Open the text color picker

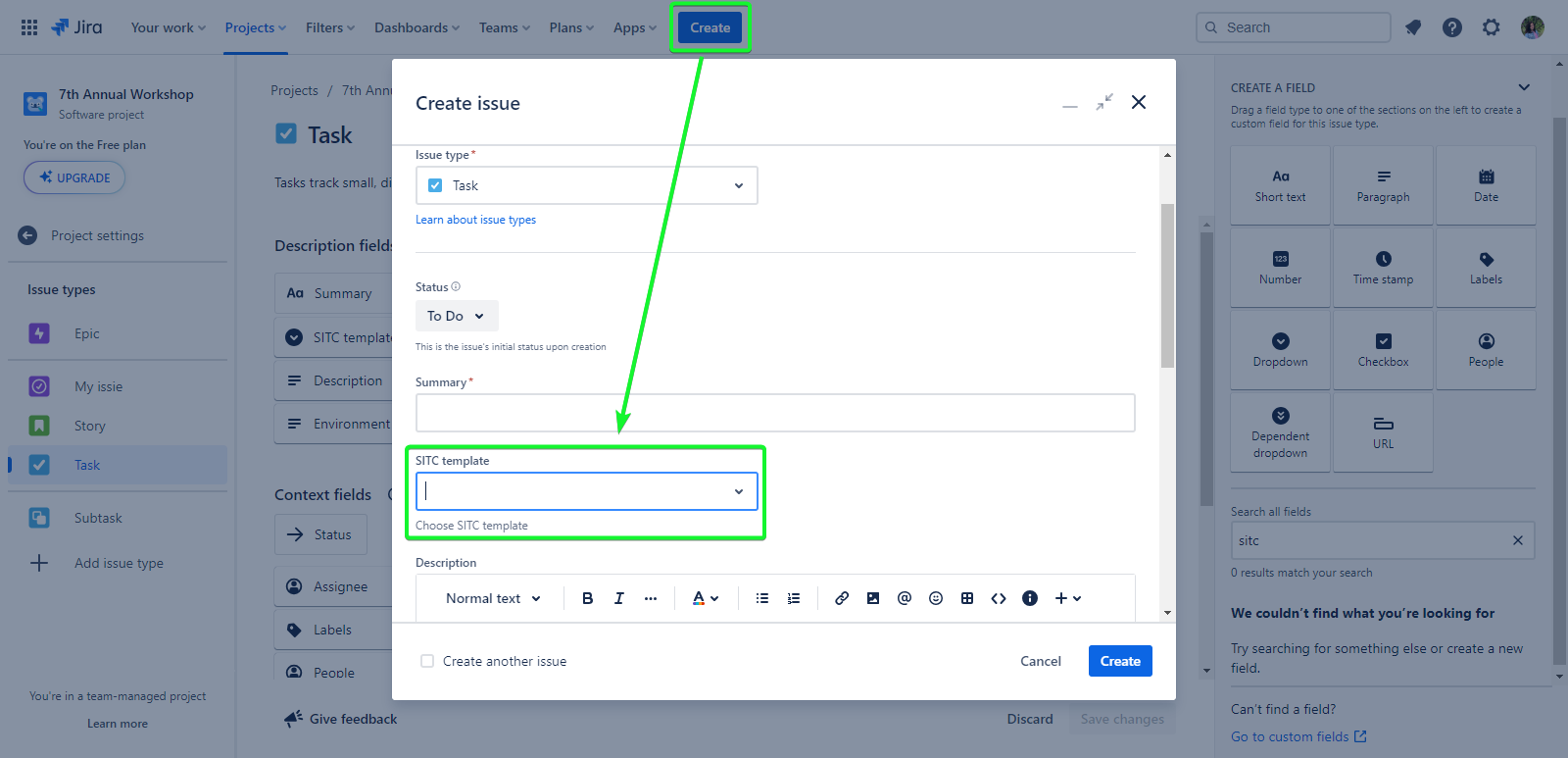point(705,598)
